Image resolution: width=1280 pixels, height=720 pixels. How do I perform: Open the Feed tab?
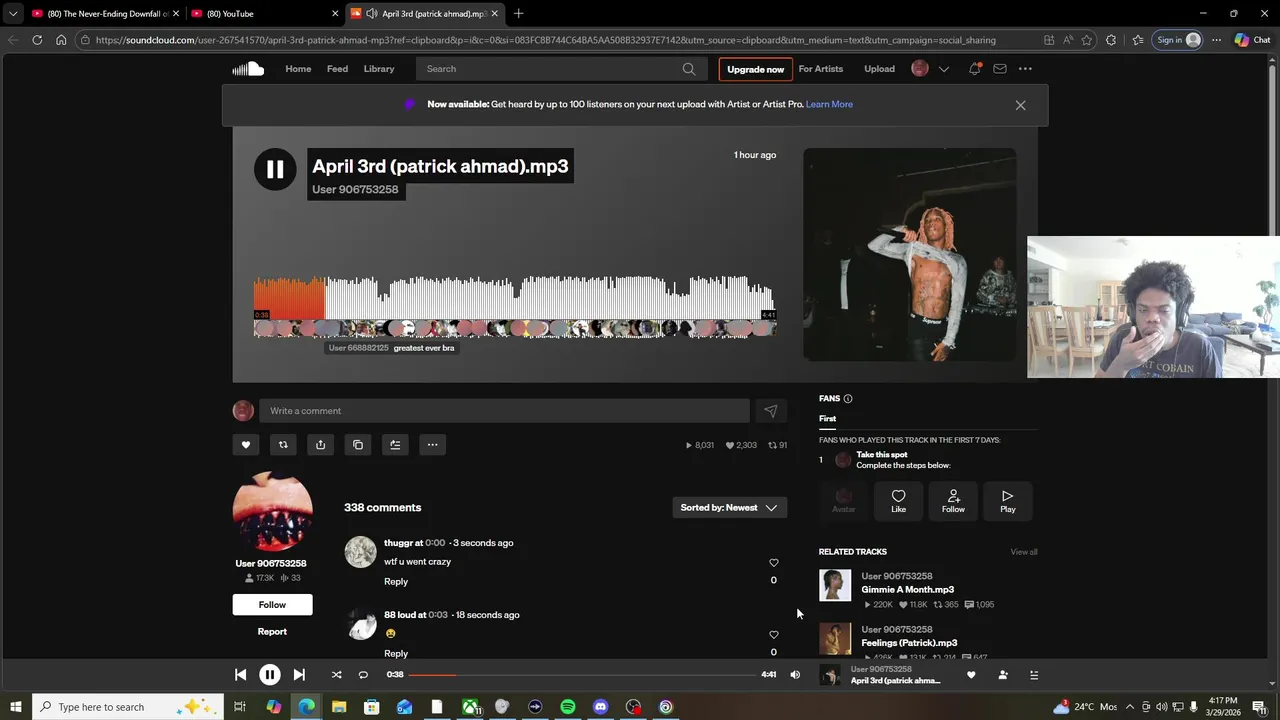pos(337,69)
